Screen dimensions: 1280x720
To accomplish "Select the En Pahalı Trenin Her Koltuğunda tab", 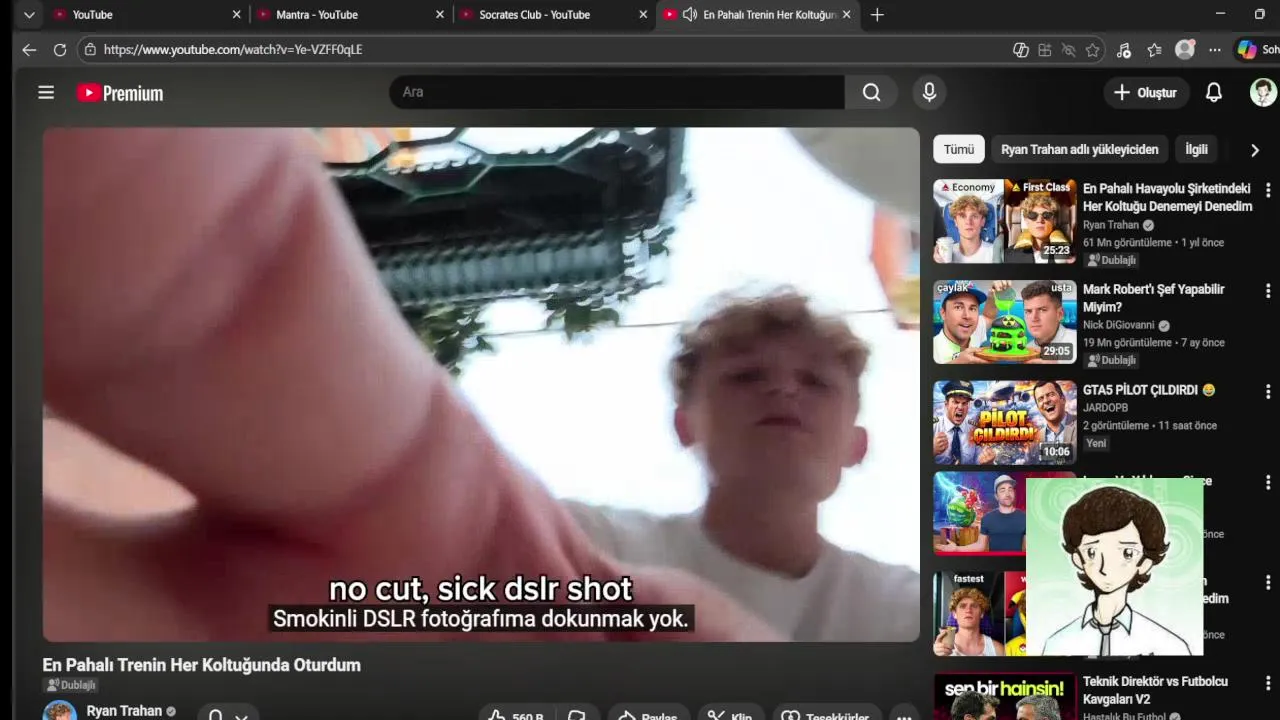I will pyautogui.click(x=758, y=15).
